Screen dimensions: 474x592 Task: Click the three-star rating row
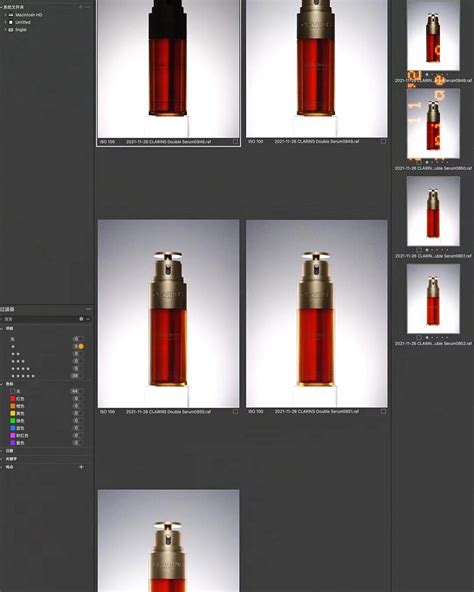[x=18, y=361]
